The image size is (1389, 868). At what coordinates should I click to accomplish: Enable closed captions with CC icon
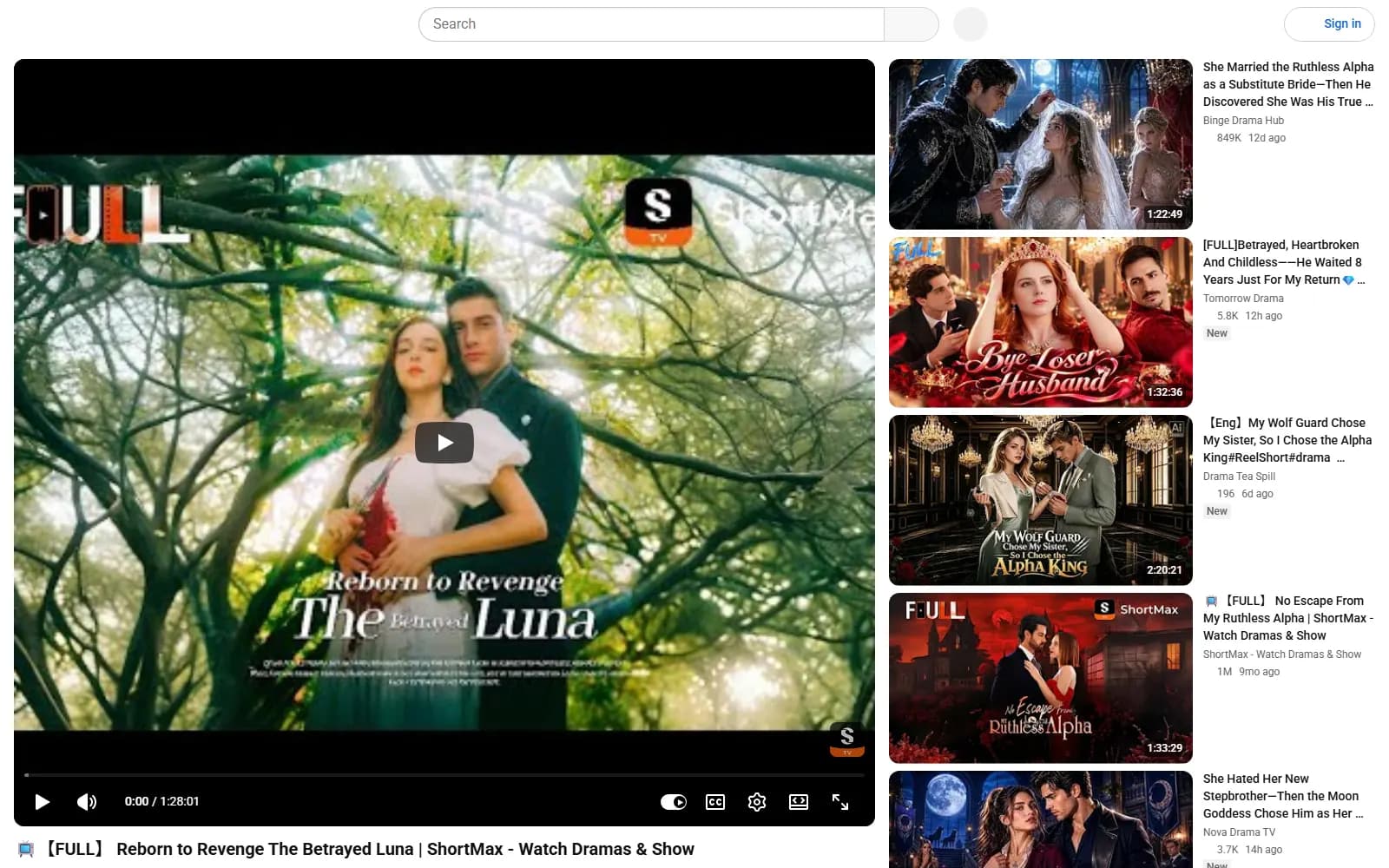[715, 802]
